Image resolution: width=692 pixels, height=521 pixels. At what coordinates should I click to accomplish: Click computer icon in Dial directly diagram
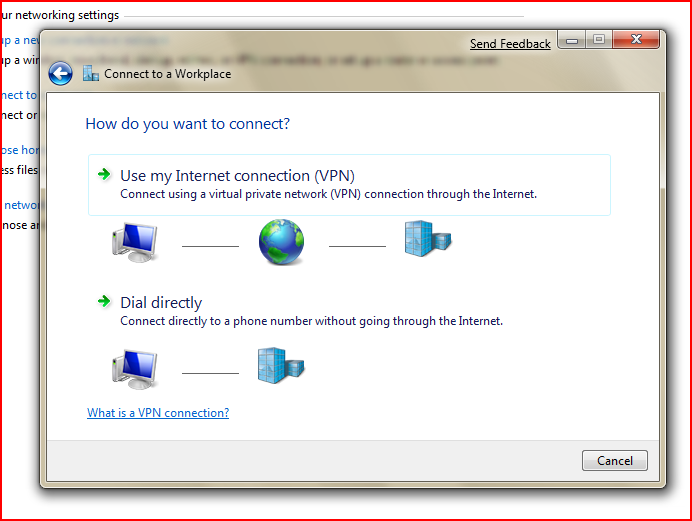(134, 368)
